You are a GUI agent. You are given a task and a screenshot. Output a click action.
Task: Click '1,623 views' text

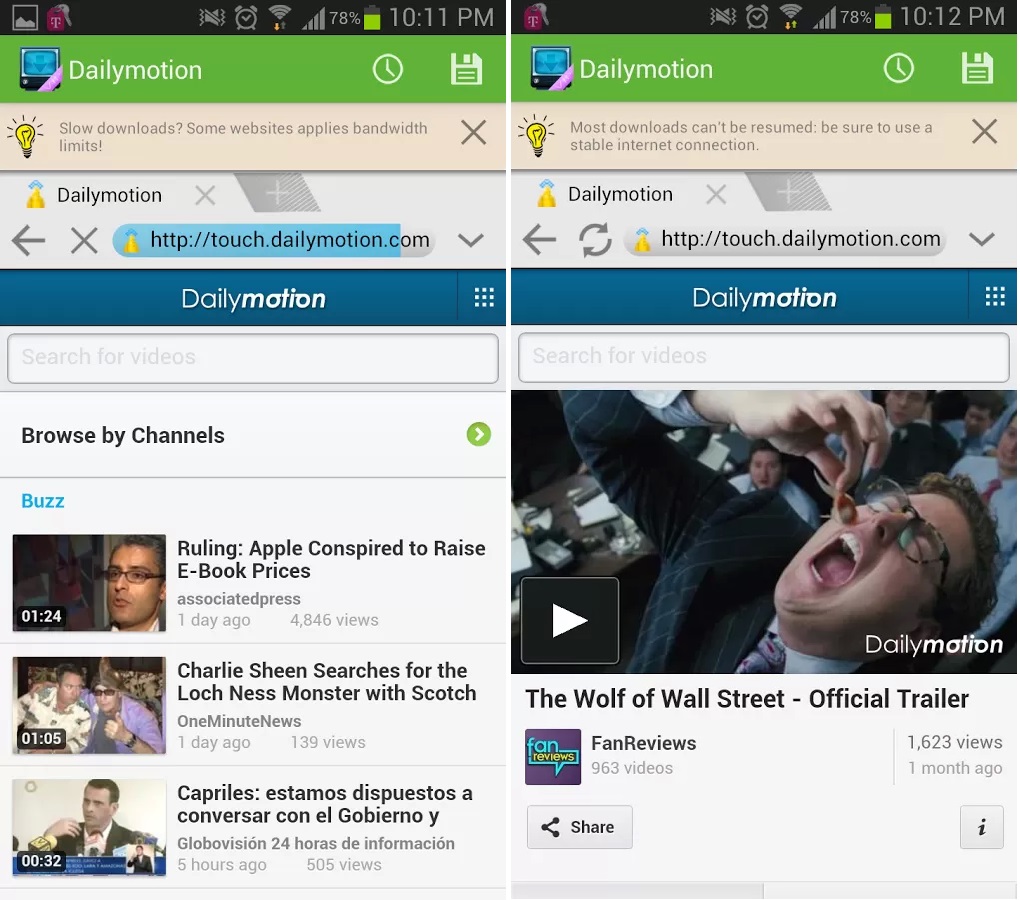point(954,742)
